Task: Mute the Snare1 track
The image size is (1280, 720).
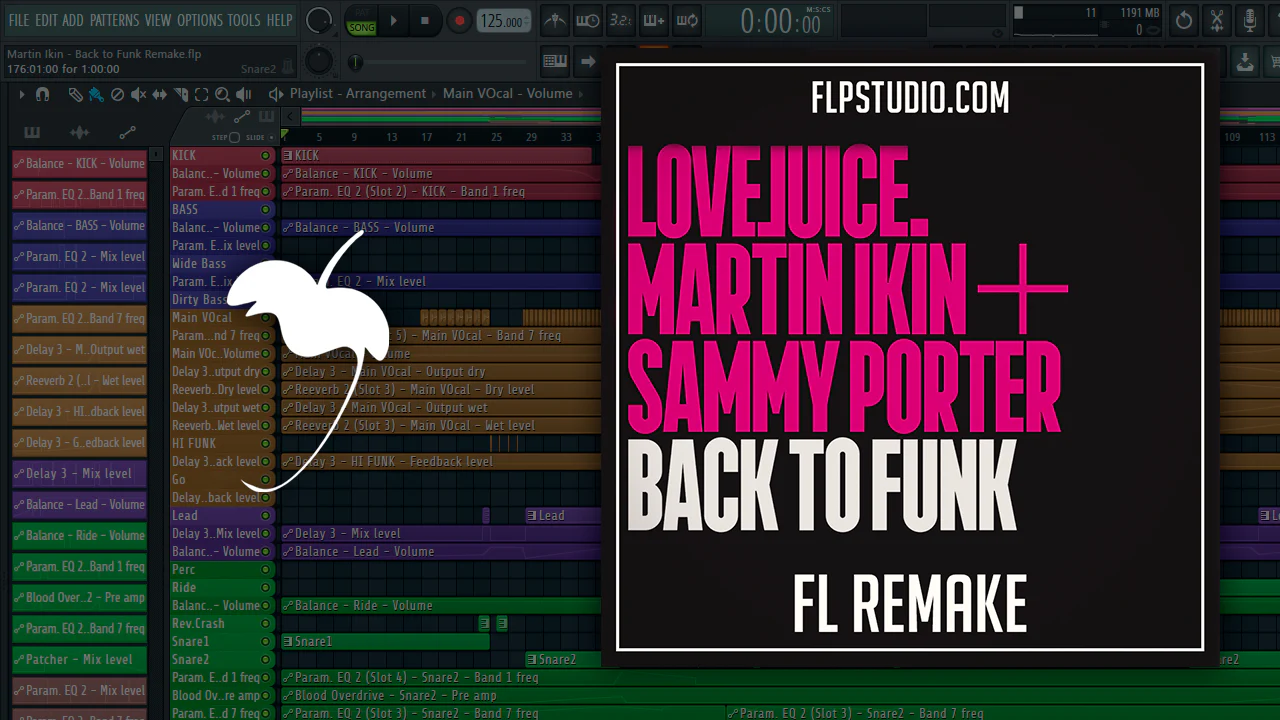Action: point(266,641)
